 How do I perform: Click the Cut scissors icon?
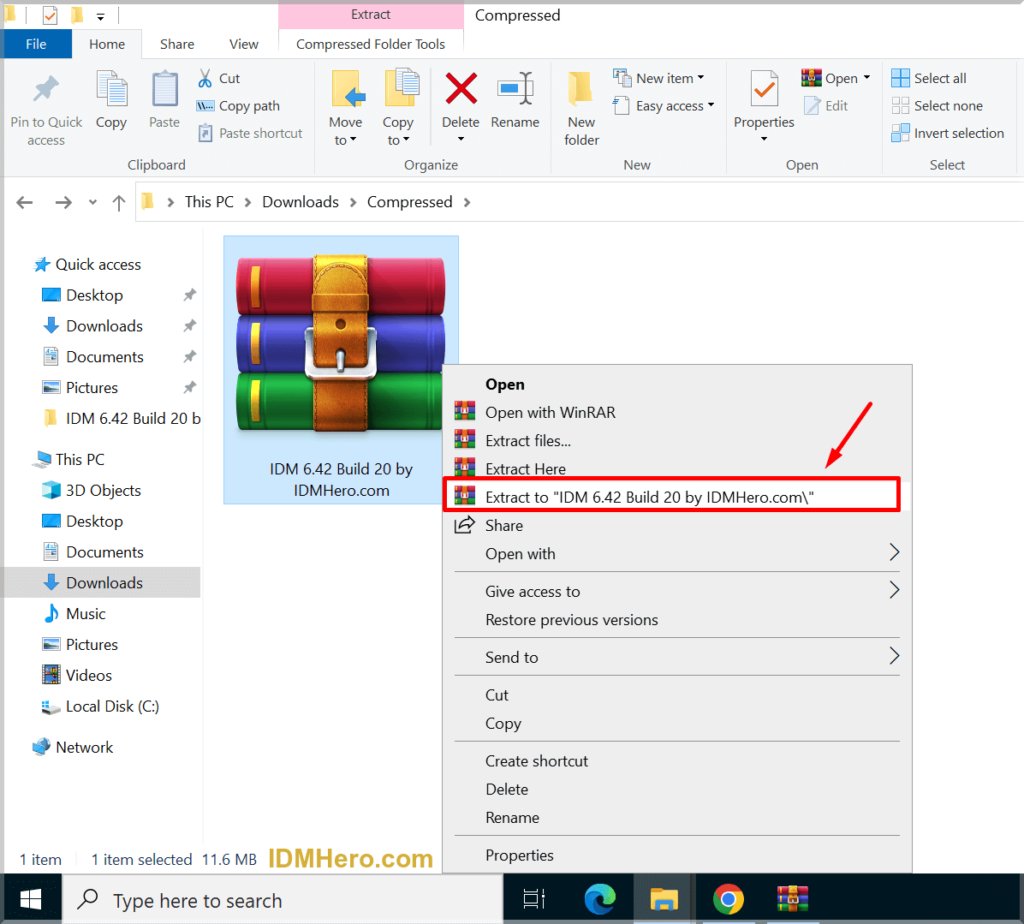[205, 78]
